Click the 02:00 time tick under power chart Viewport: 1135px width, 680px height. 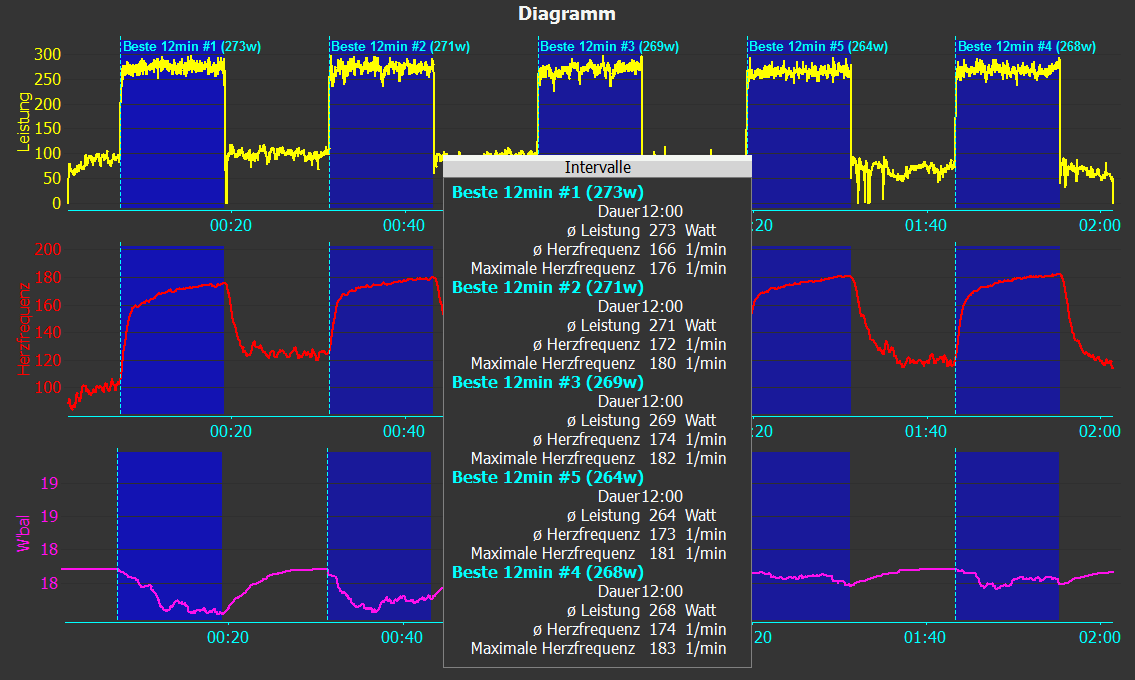tap(1100, 226)
